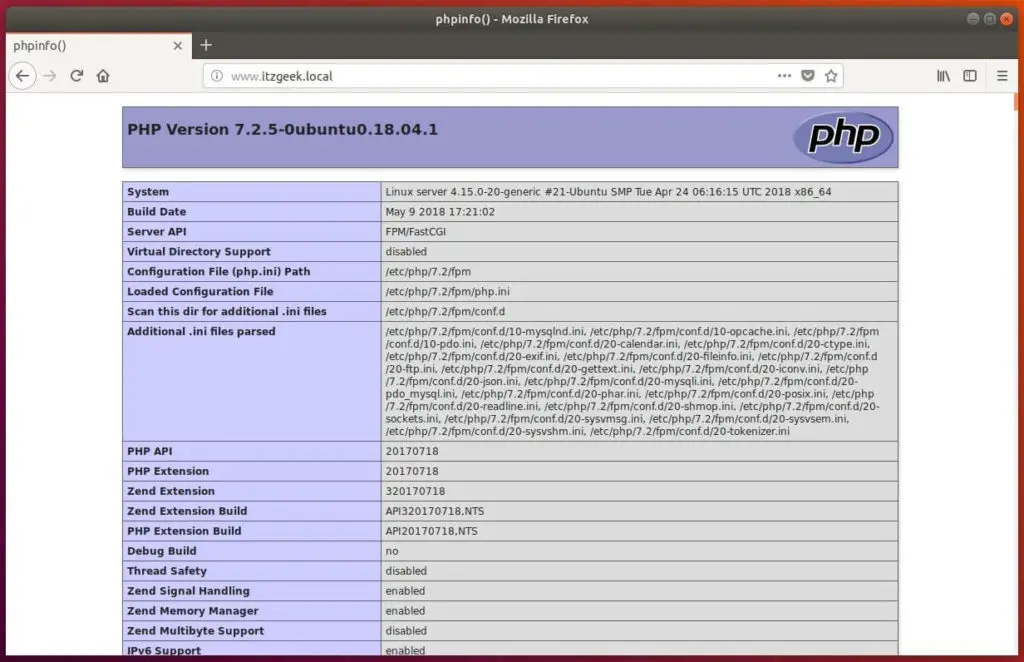
Task: Click the /etc/php/7.2/fpm/conf.d value
Action: point(445,311)
